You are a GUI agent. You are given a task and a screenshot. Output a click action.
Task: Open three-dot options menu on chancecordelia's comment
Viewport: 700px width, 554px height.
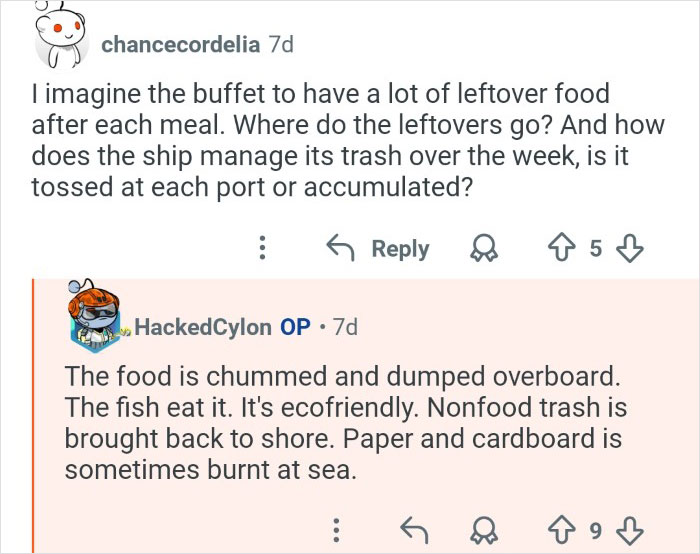(x=262, y=249)
